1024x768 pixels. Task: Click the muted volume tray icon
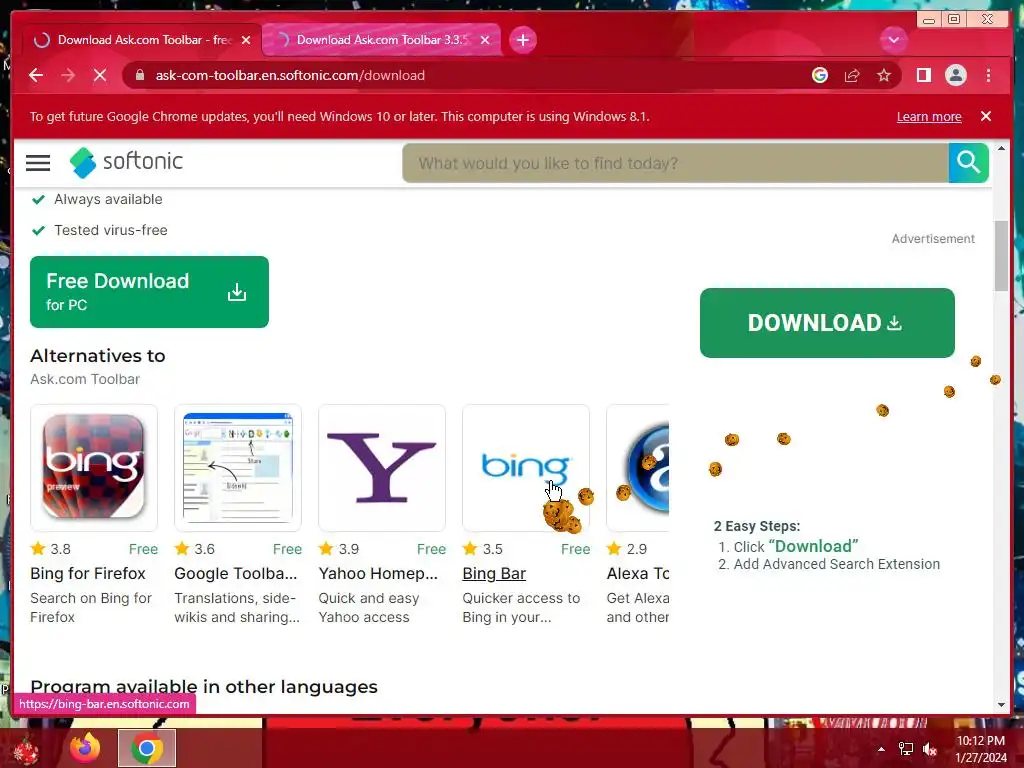tap(930, 749)
